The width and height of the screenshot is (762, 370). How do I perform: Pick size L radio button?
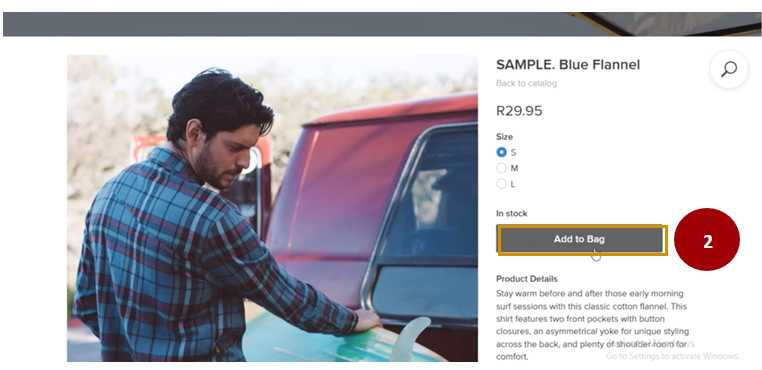click(502, 184)
